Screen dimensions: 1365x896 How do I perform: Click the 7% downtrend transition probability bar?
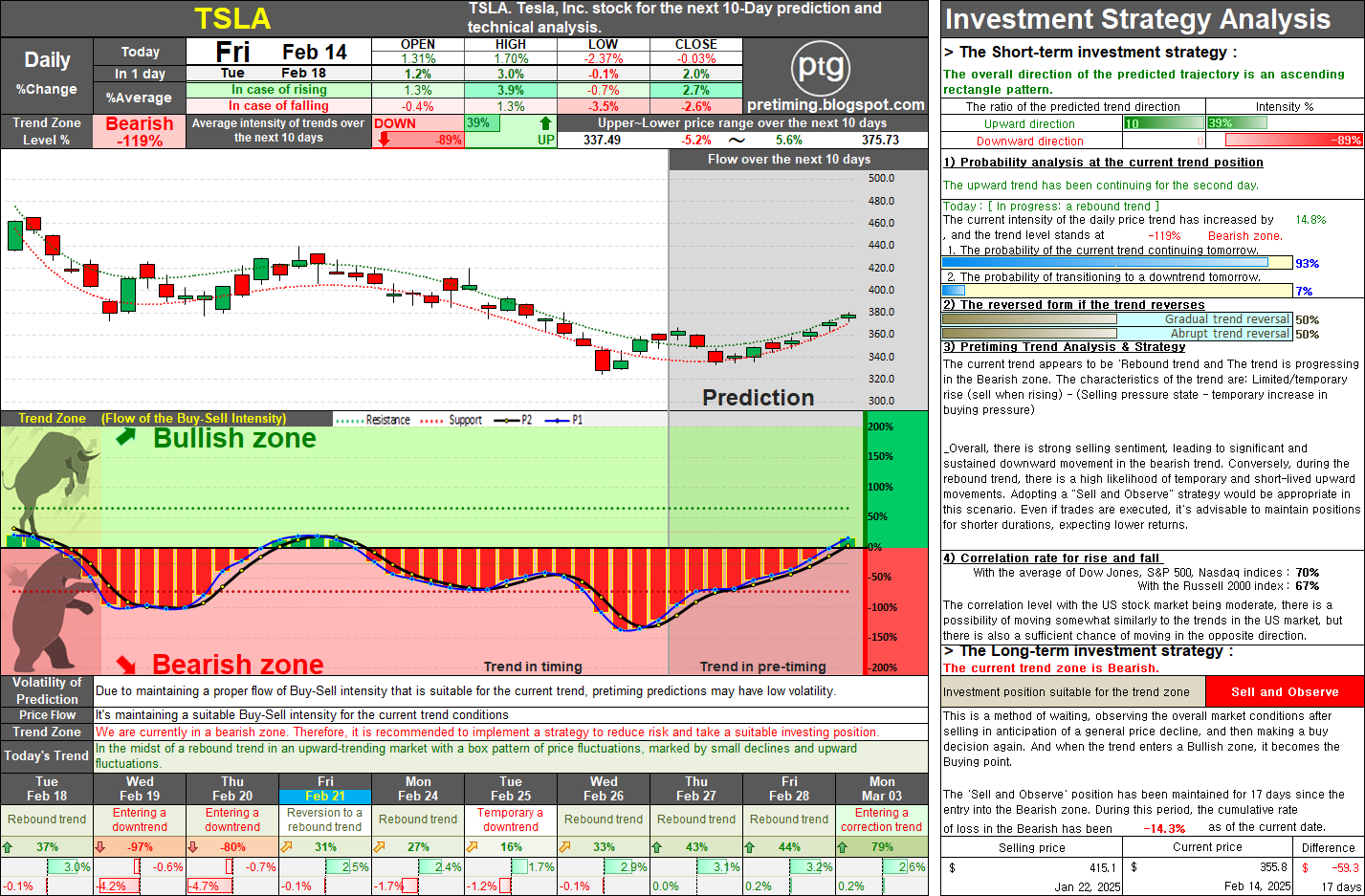pos(1117,291)
